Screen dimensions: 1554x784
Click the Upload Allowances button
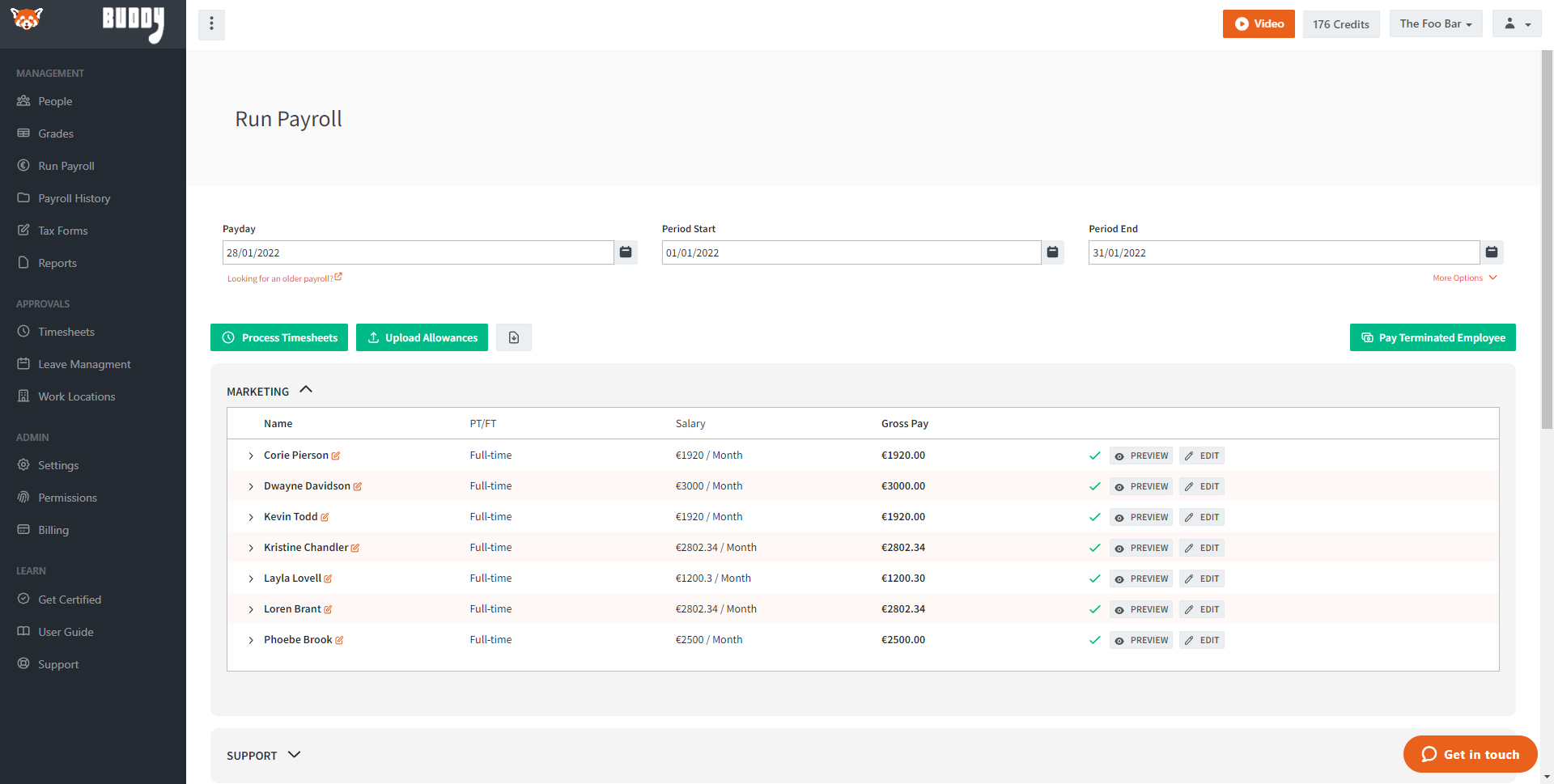pos(422,337)
